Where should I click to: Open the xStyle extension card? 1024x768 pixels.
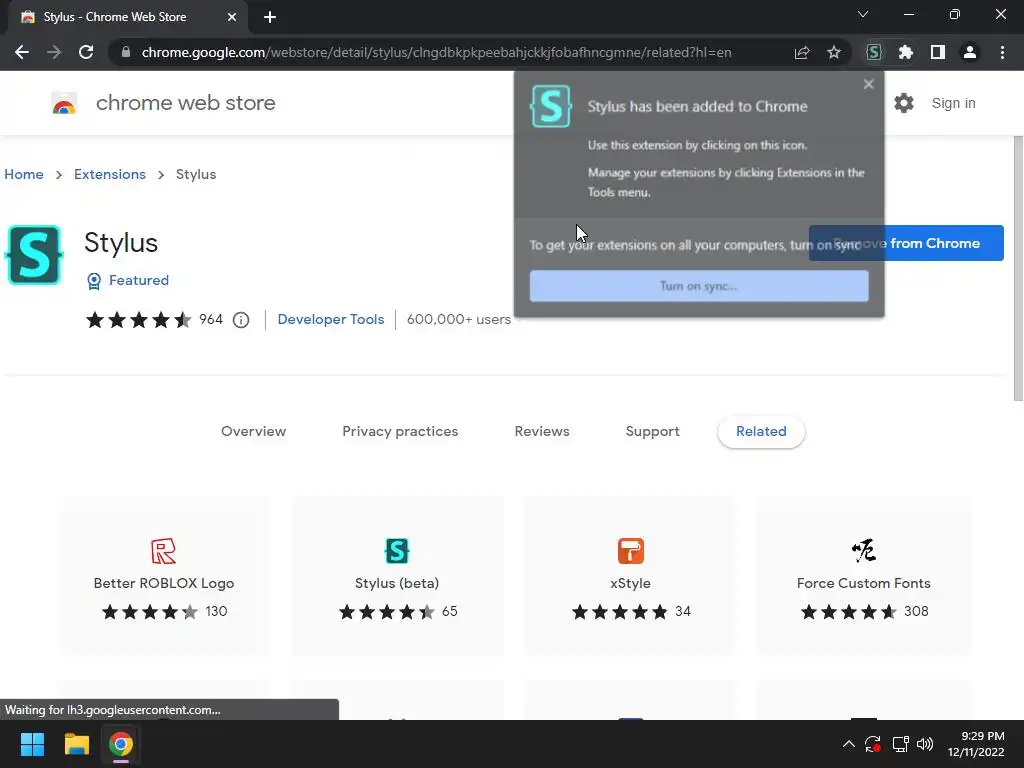(630, 577)
